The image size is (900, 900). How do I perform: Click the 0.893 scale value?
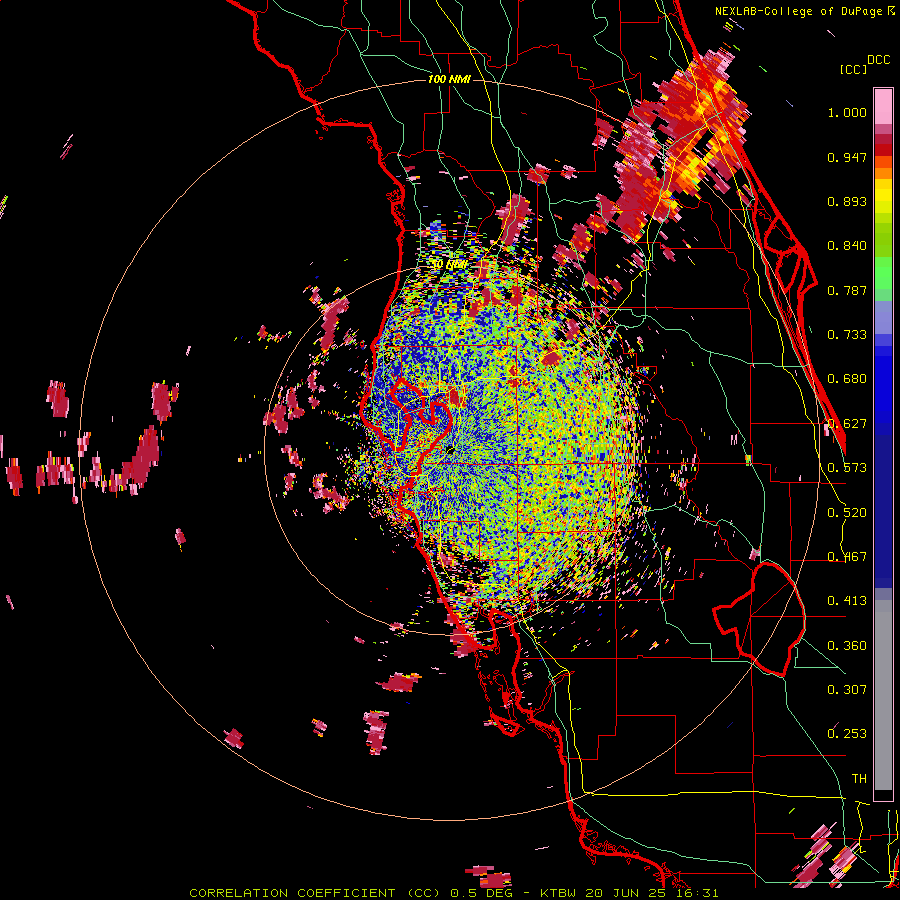coord(847,201)
